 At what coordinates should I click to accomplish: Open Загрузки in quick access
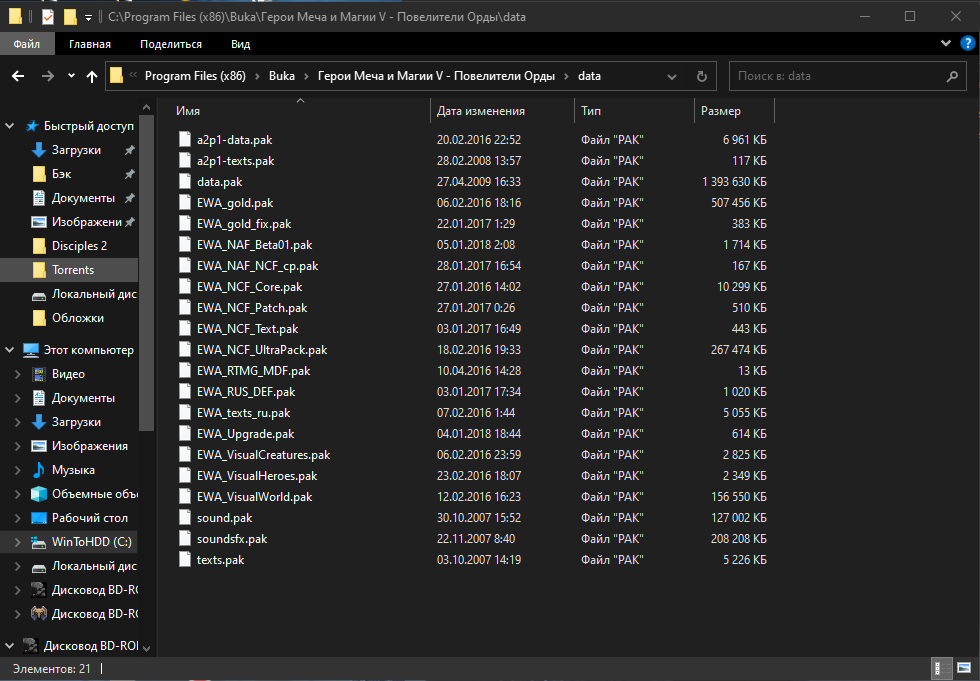76,150
